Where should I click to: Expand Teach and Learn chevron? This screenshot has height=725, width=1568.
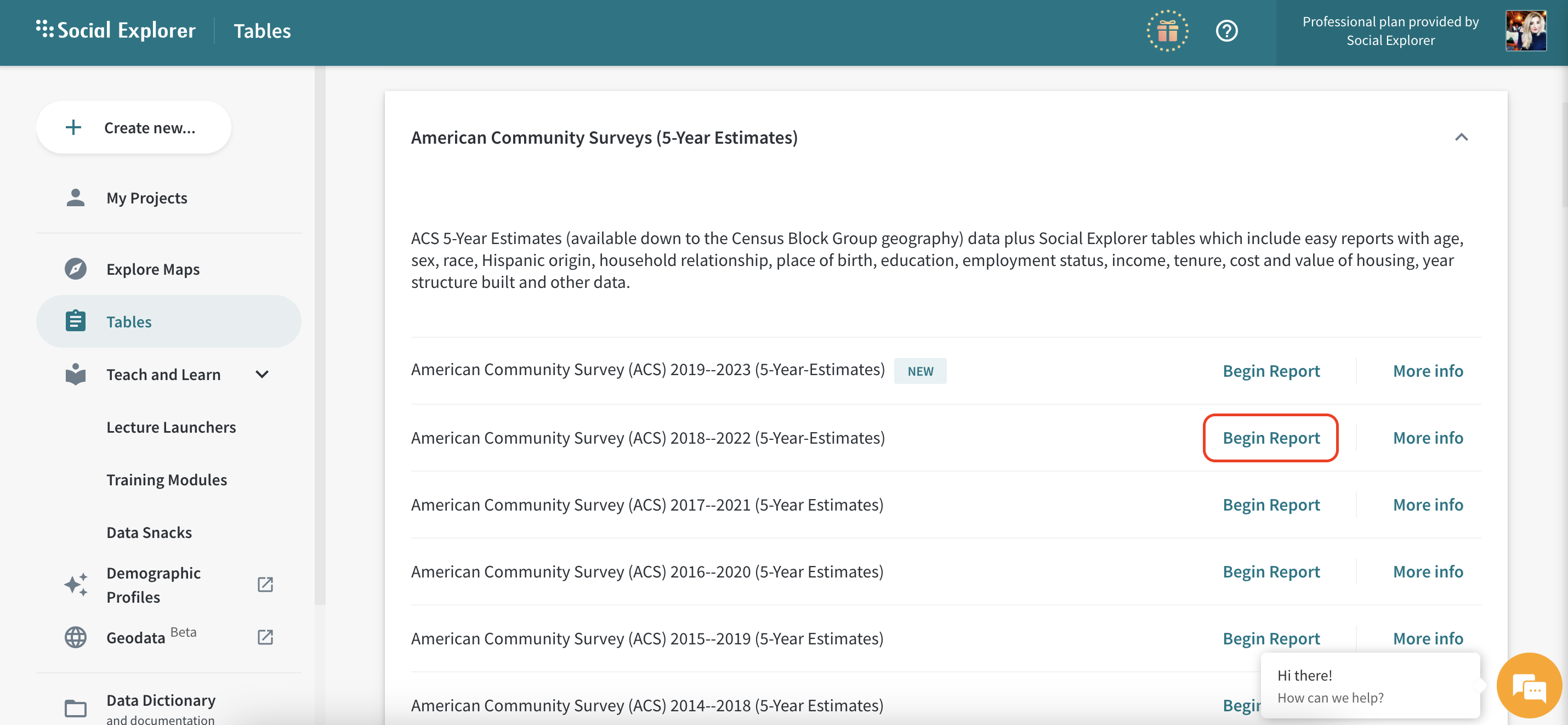(x=262, y=375)
